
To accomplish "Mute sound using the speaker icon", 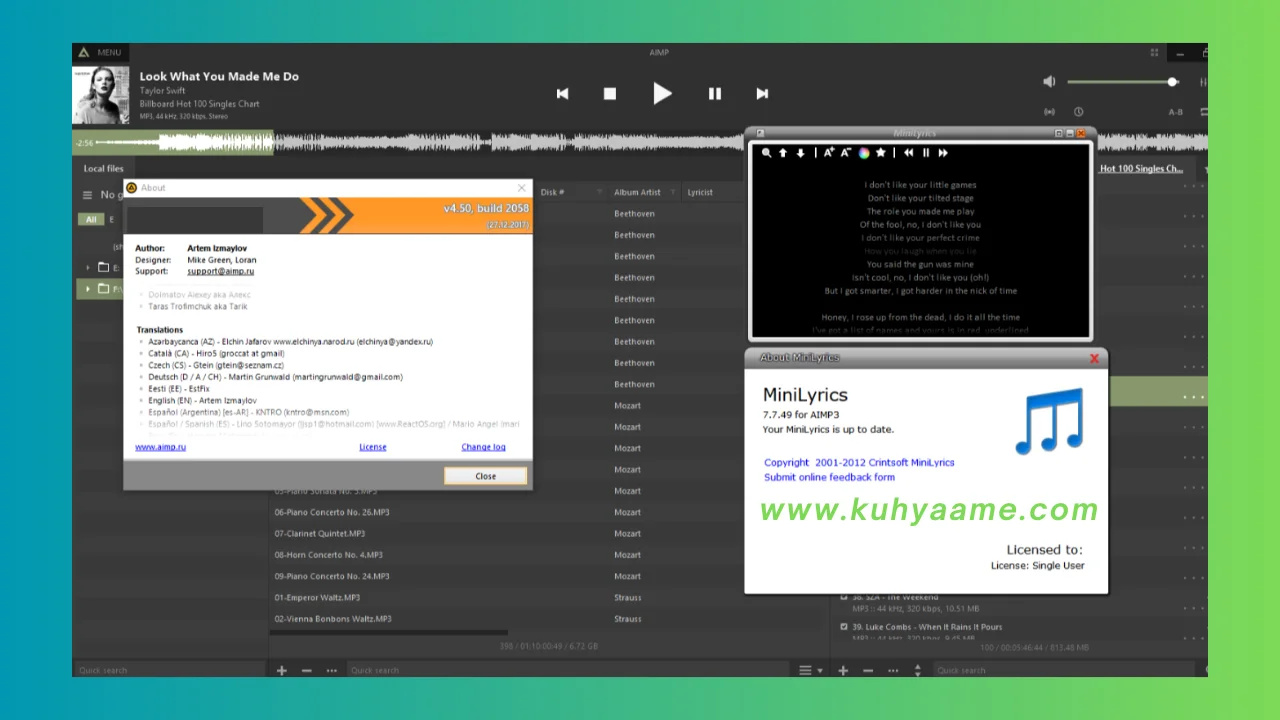I will tap(1049, 82).
